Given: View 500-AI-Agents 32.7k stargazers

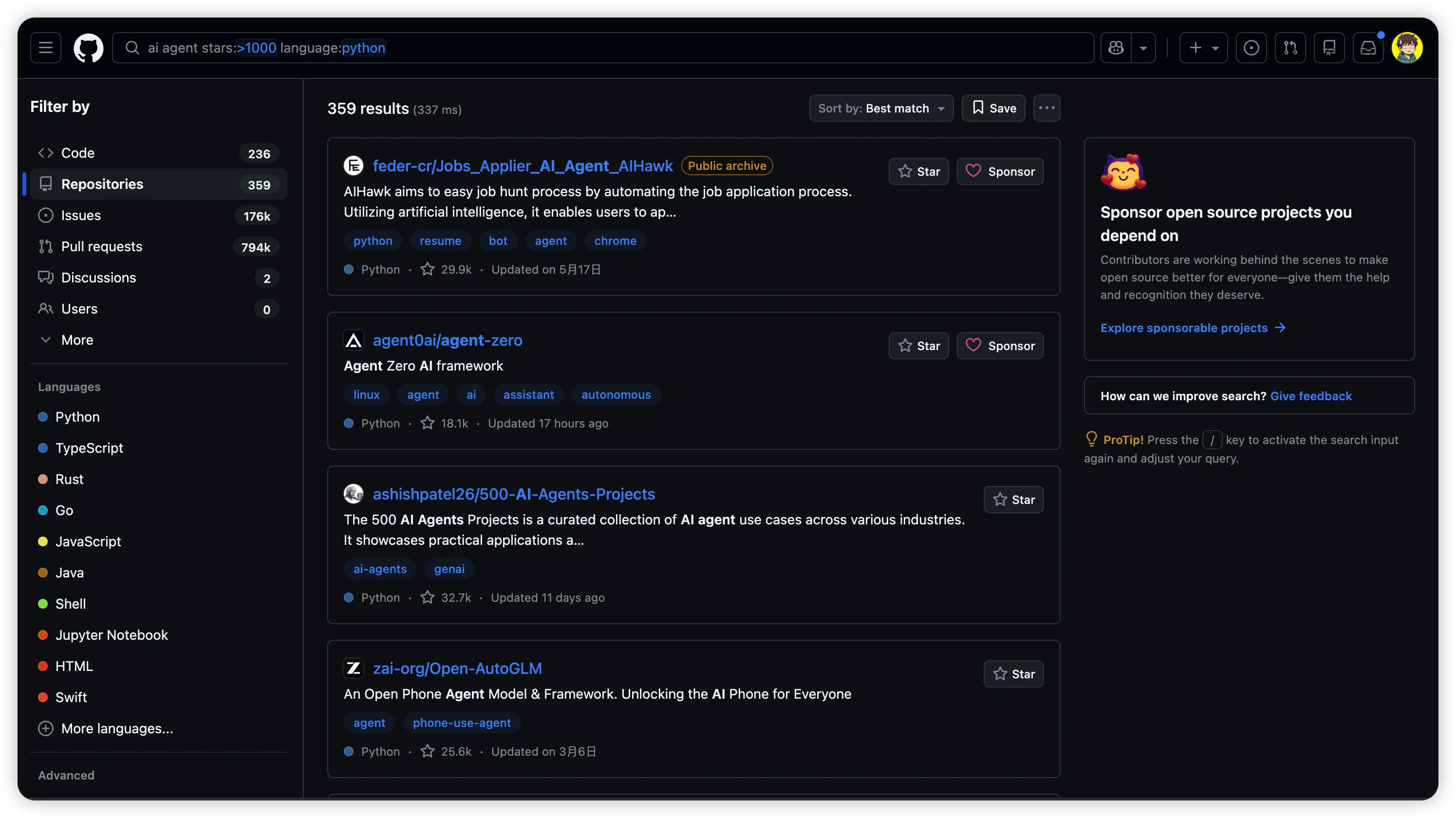Looking at the screenshot, I should 446,597.
